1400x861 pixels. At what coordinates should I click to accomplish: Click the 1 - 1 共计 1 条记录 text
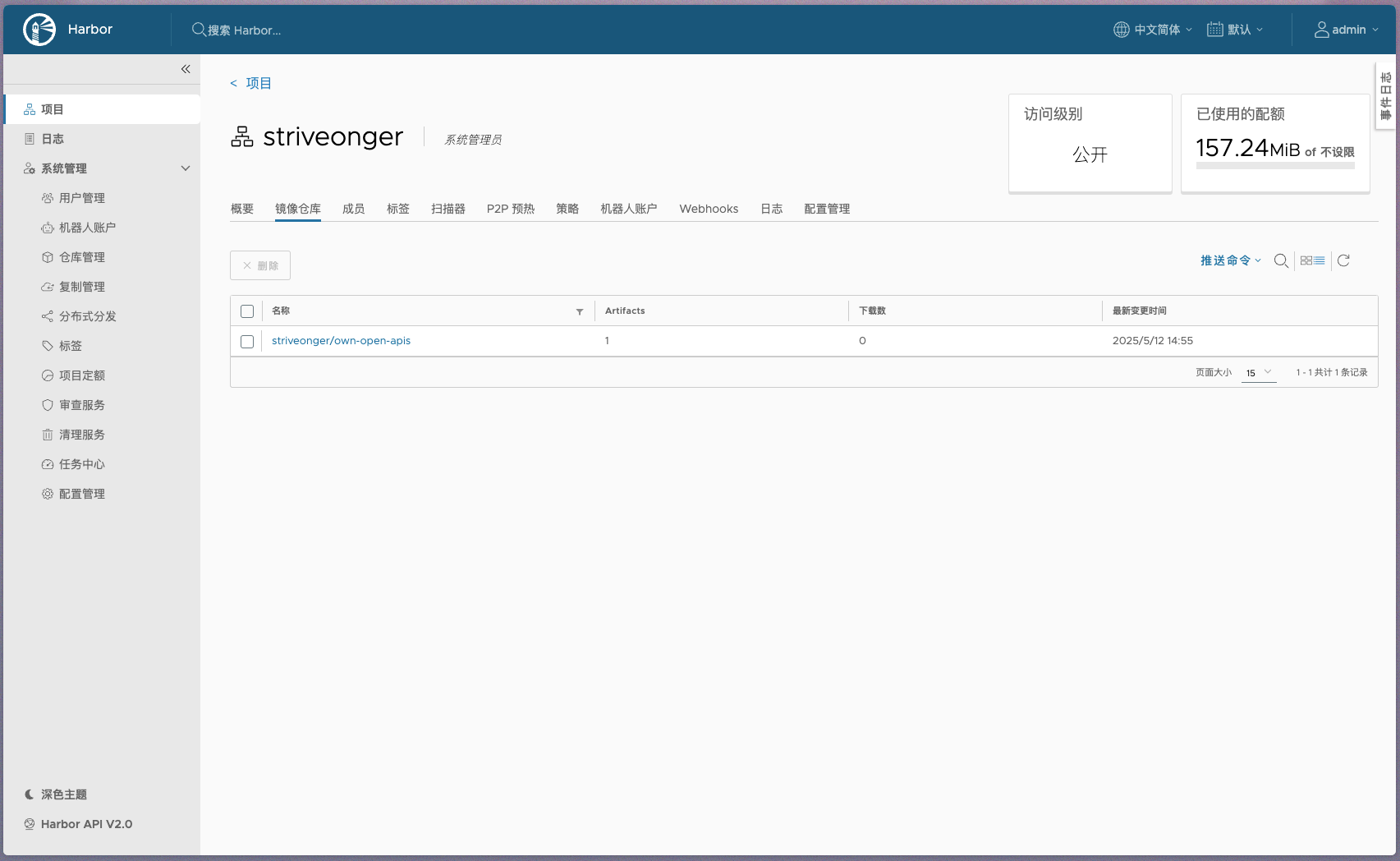coord(1332,372)
